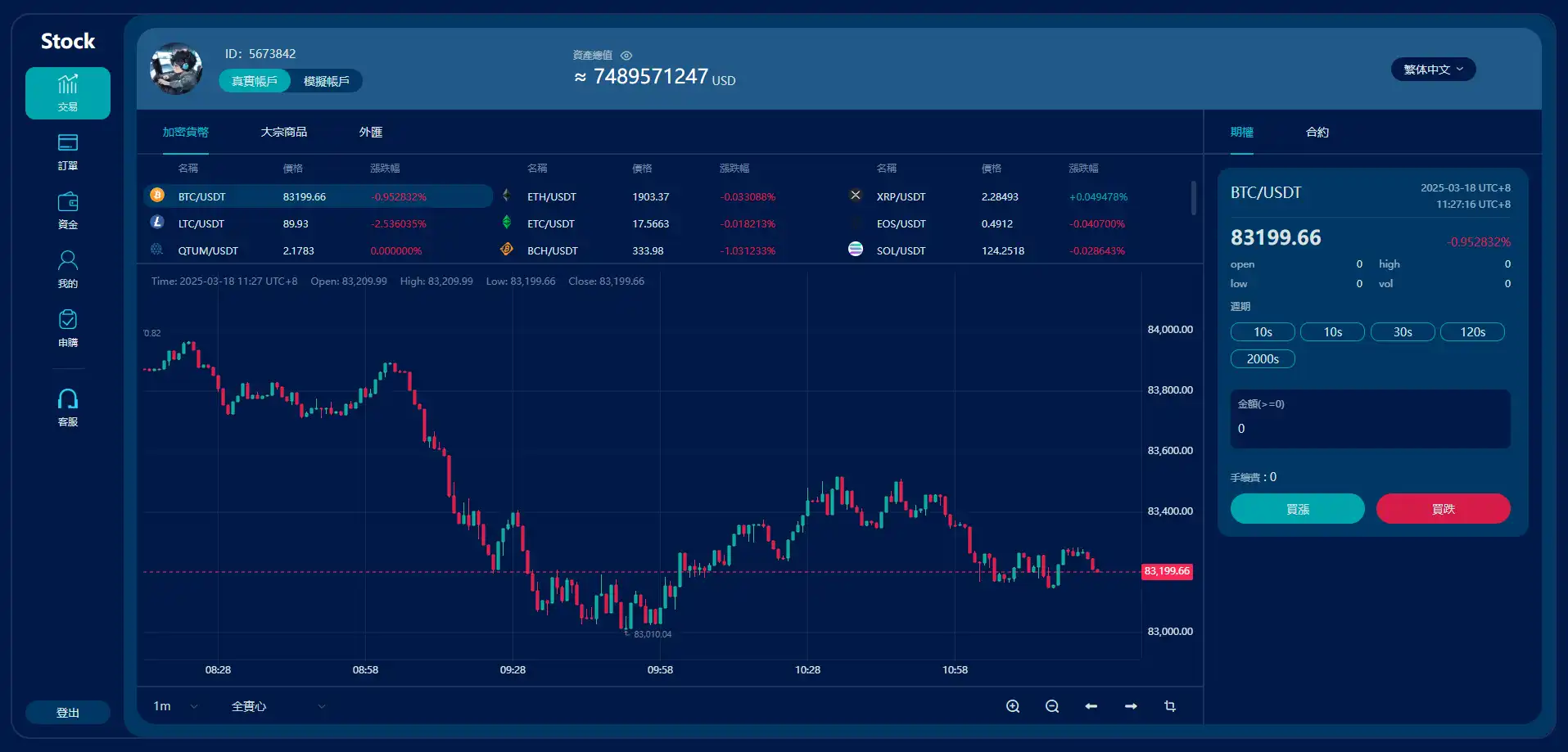Select the ETH/USDT market row
This screenshot has height=752, width=1568.
tap(667, 196)
